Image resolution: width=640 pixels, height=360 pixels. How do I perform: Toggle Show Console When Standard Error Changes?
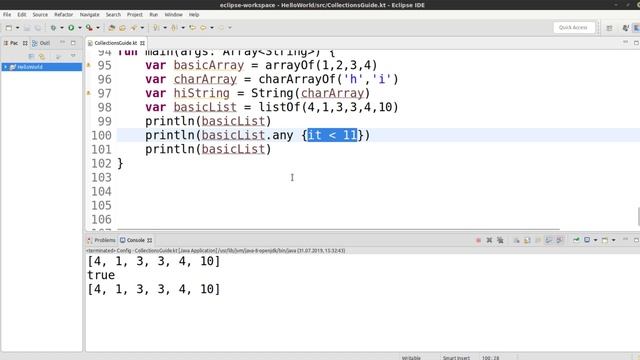[x=560, y=240]
